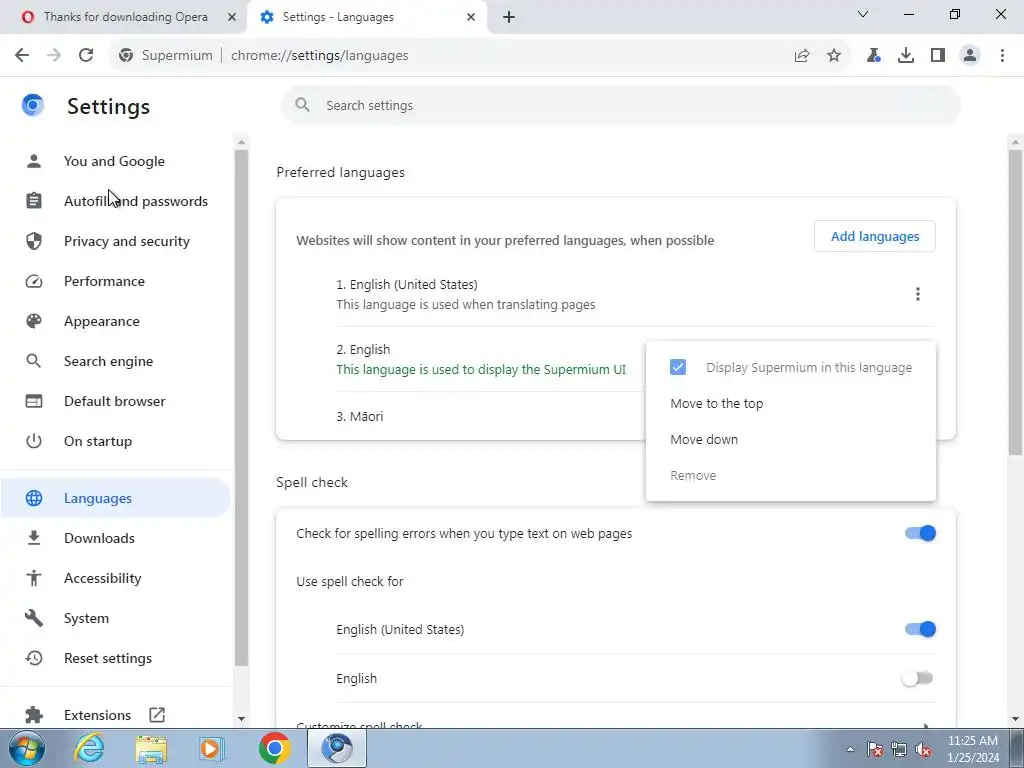Launch Internet Explorer from the taskbar

pyautogui.click(x=89, y=748)
